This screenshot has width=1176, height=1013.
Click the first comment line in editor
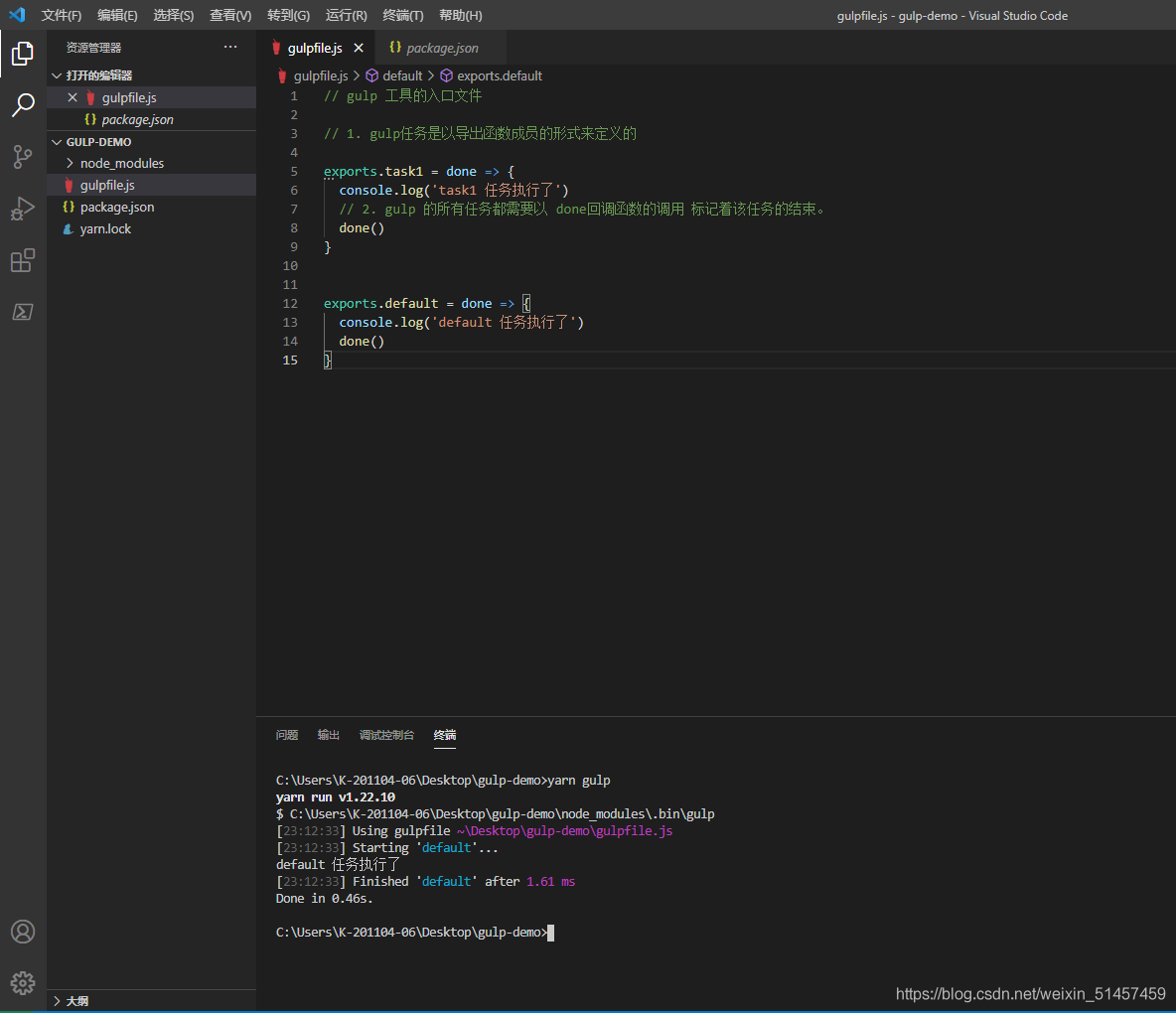402,96
